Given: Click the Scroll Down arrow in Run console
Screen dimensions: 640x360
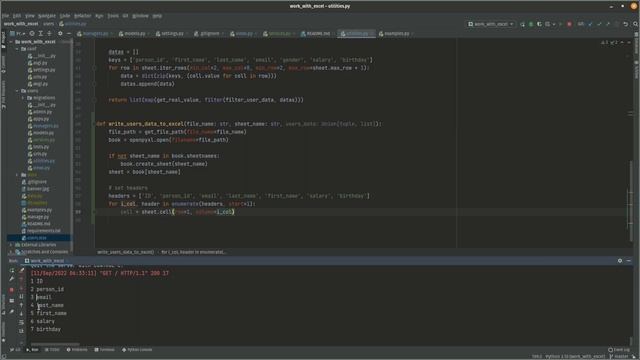Looking at the screenshot, I should pyautogui.click(x=22, y=313).
